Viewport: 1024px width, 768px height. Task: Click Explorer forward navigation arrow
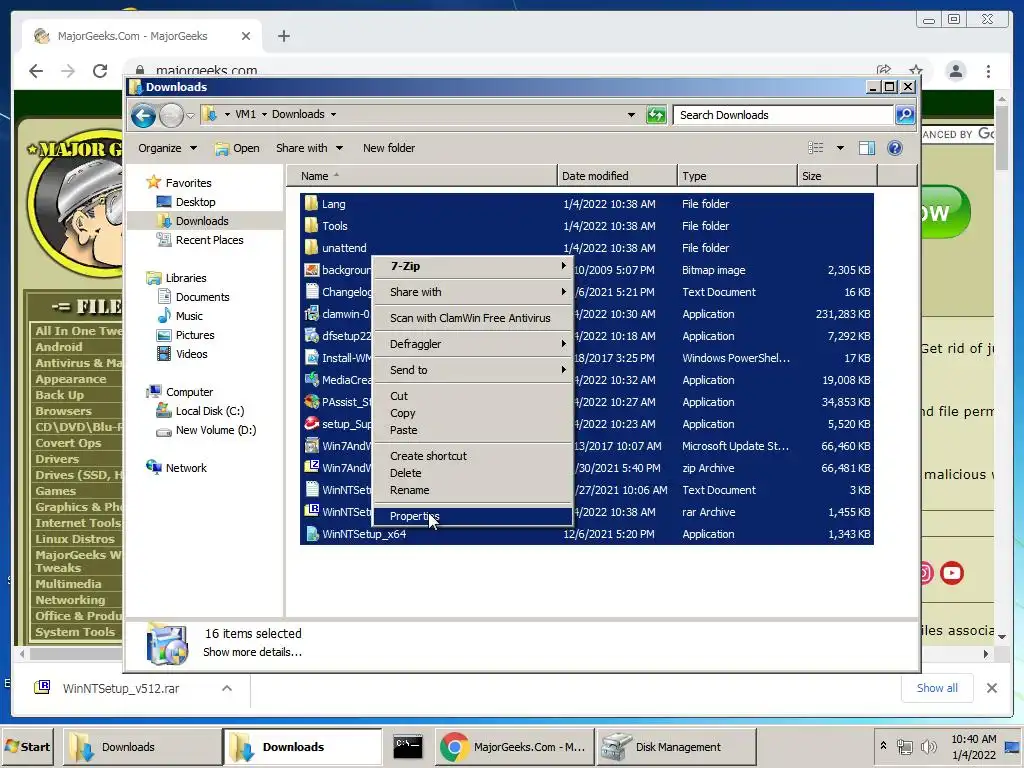171,116
